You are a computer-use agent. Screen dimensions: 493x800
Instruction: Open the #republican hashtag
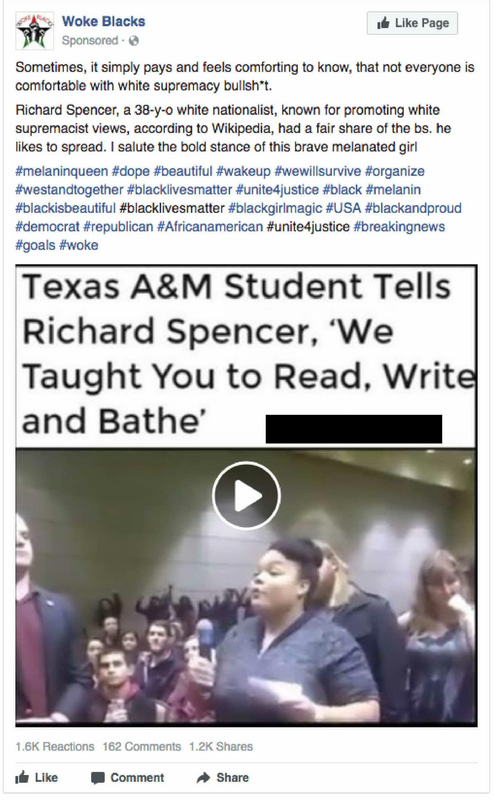118,227
